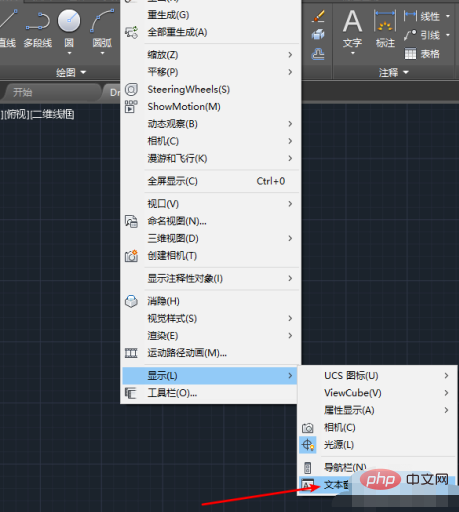
Task: Expand the ViewCube(V) submenu arrow
Action: 446,393
